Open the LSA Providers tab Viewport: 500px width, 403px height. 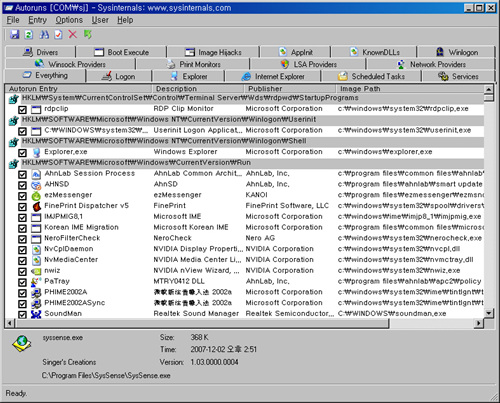pos(308,64)
